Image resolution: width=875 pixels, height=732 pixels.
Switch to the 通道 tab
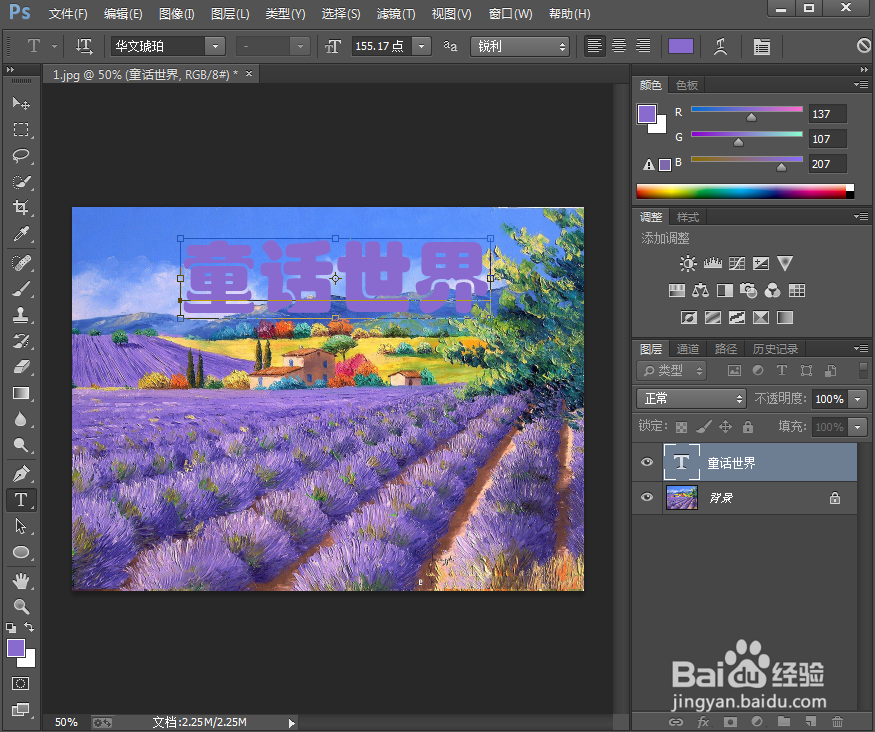click(688, 349)
